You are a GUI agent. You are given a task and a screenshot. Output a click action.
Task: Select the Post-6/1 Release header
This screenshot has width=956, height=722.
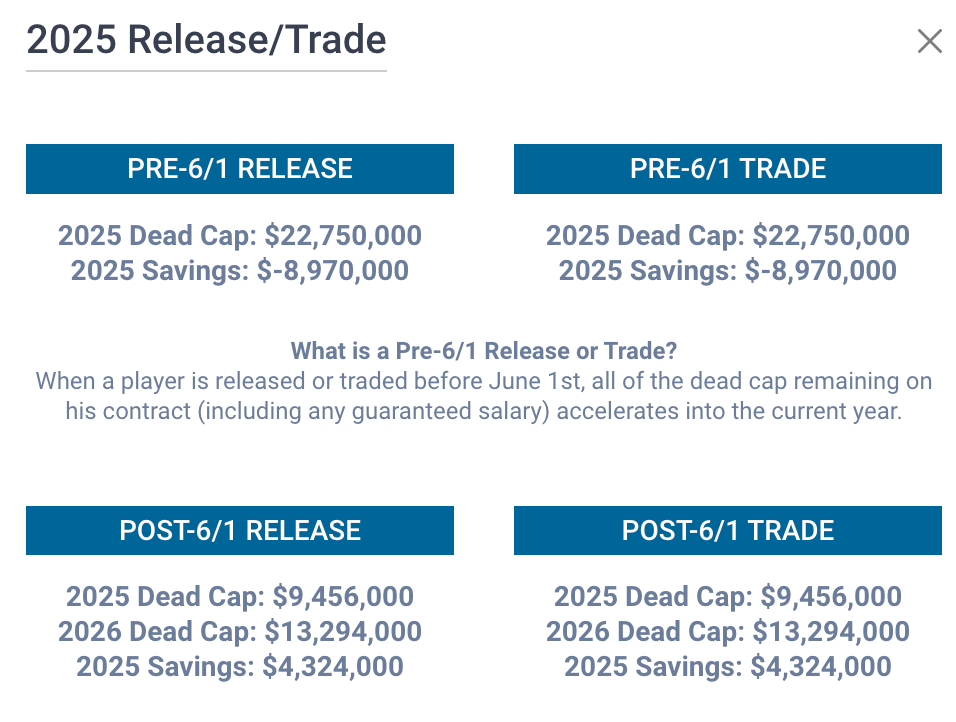point(240,530)
